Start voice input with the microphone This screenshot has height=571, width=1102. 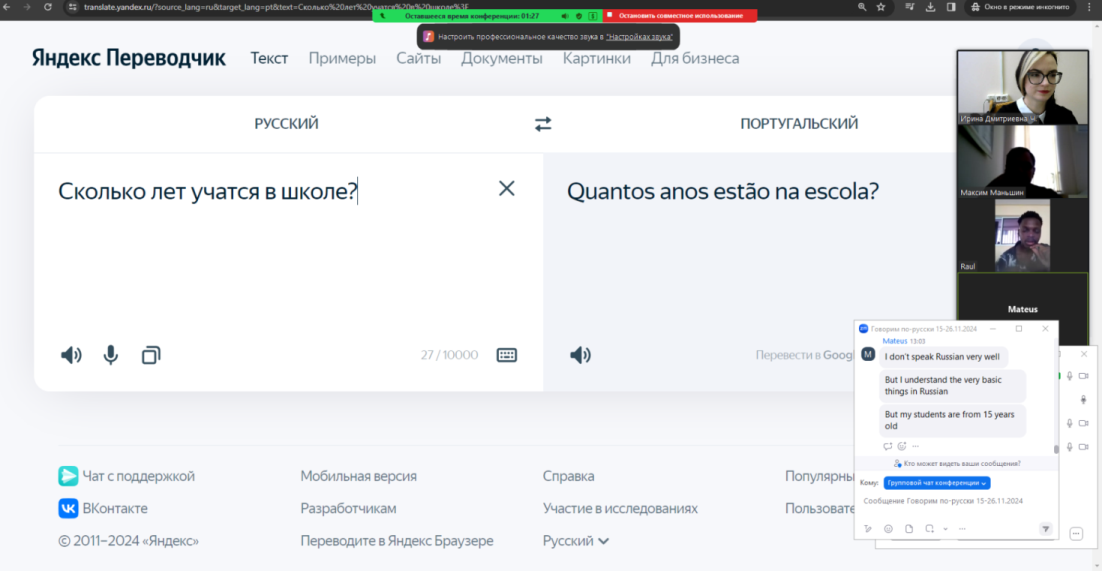point(110,355)
